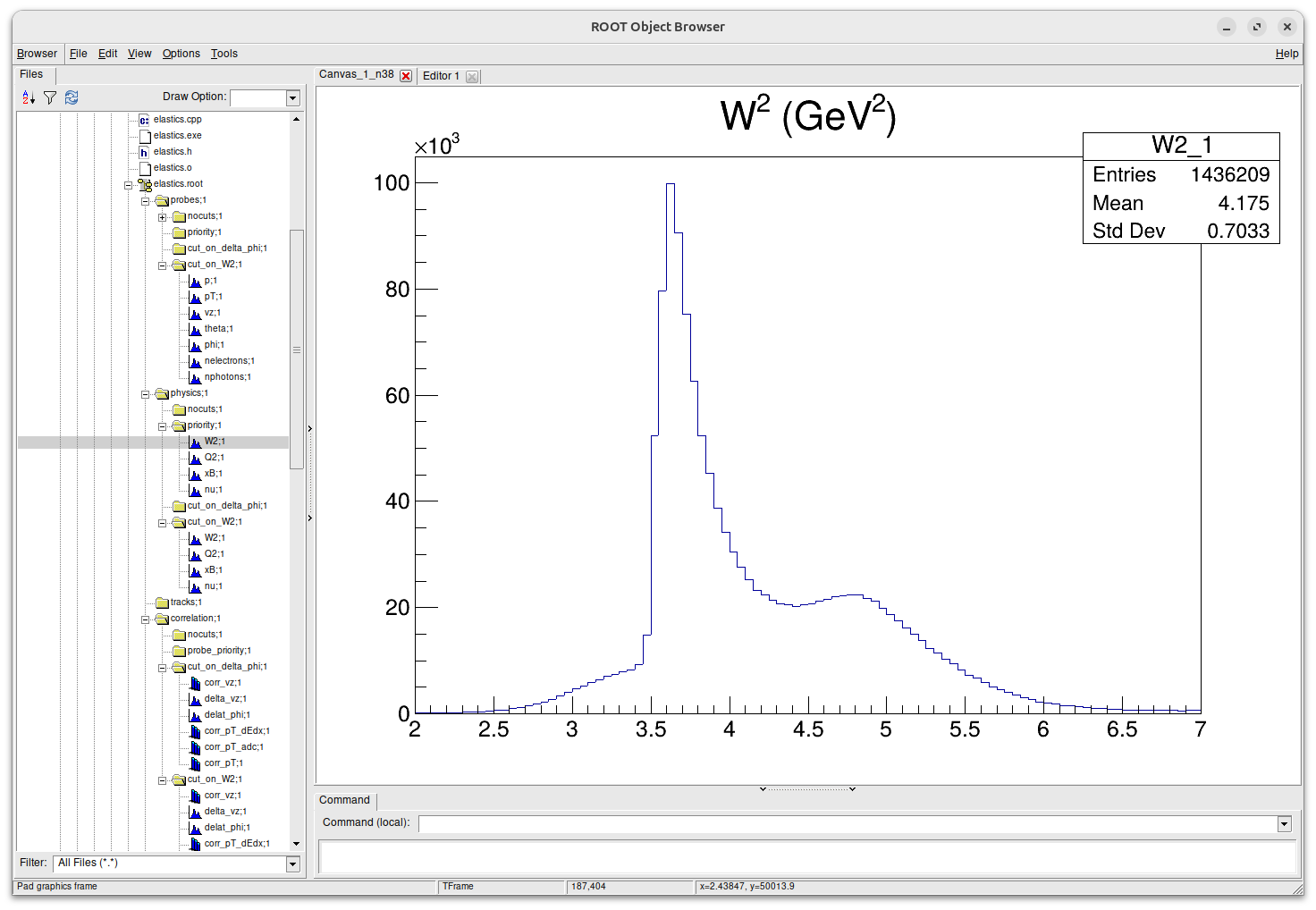Collapse the elastics.root tree node
This screenshot has width=1316, height=910.
coord(128,185)
